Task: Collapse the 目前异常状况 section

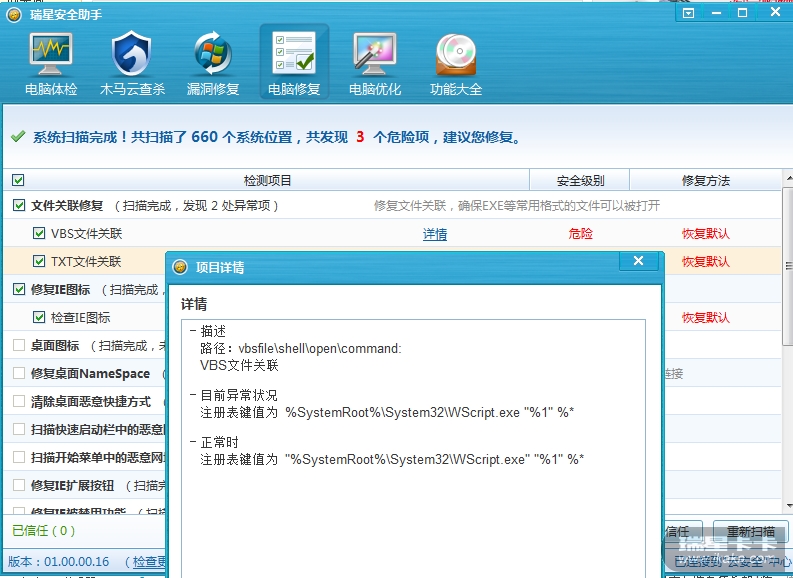Action: [x=193, y=395]
